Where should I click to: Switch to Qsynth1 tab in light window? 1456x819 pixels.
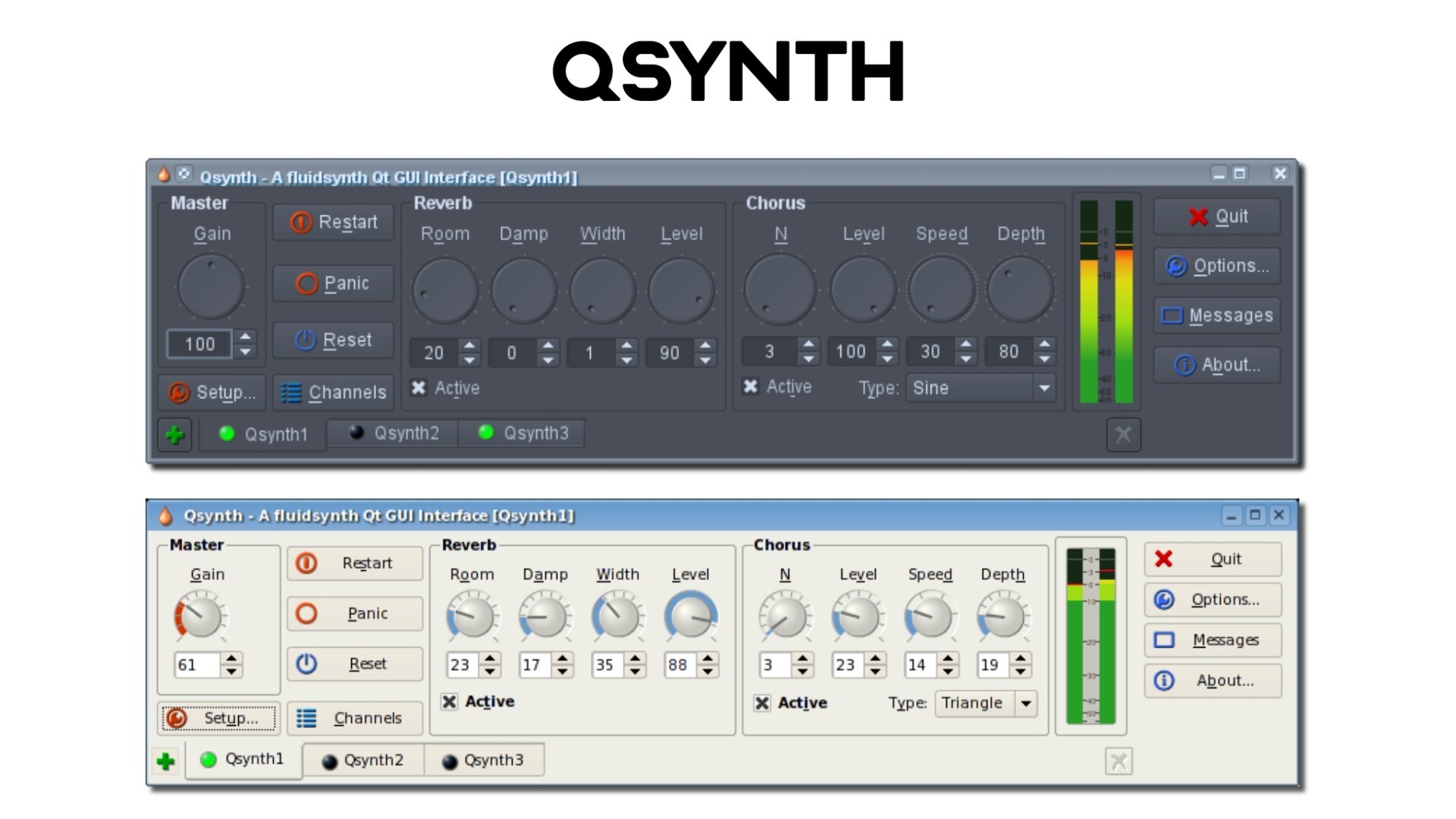(x=243, y=759)
